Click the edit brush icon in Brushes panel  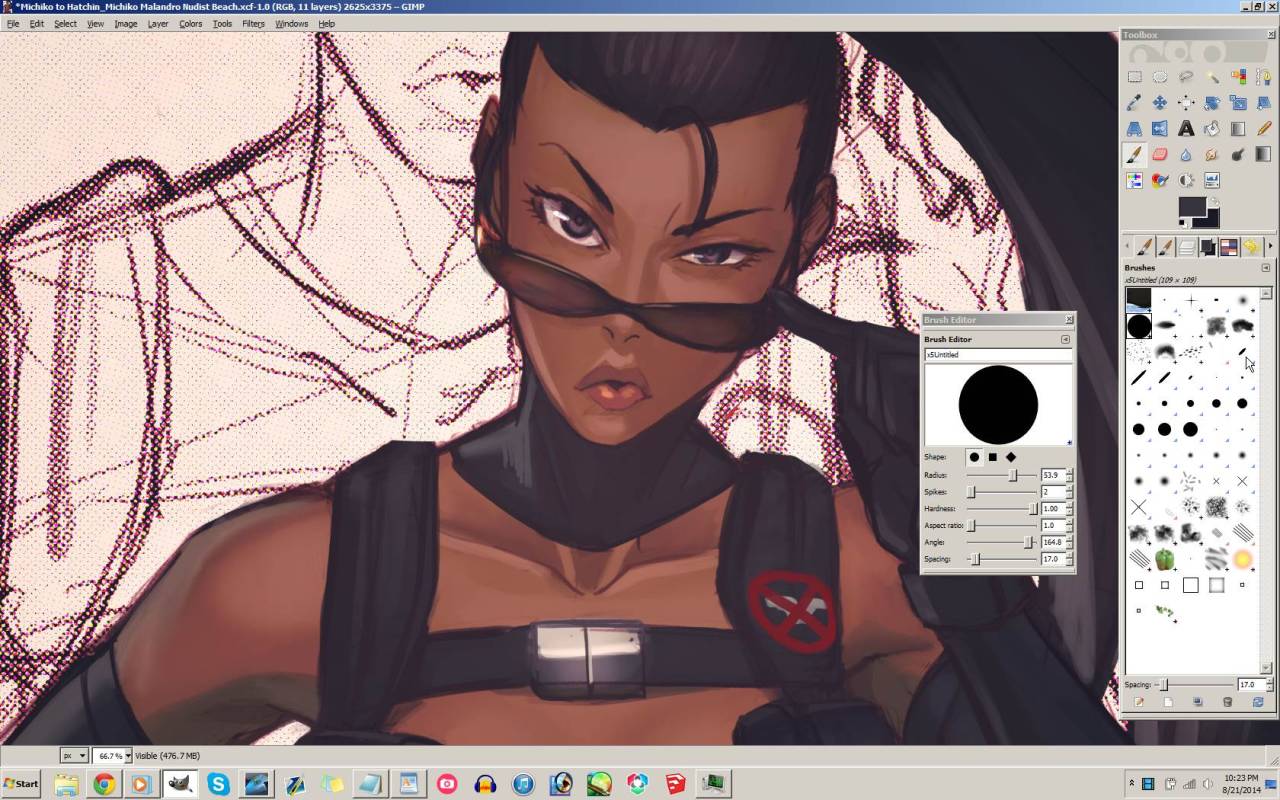1139,702
